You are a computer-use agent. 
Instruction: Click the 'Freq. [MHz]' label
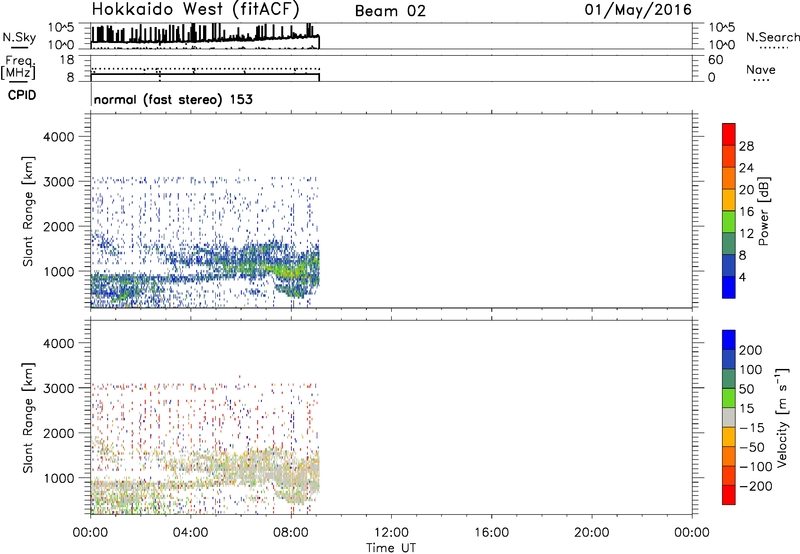coord(18,68)
